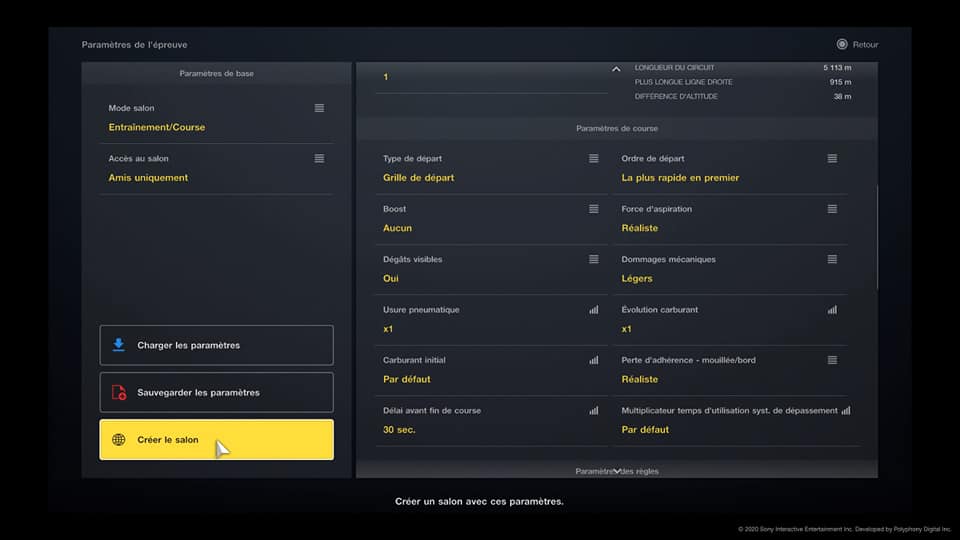Click the blue download icon for Charger les paramètres
Screen dimensions: 960x540
click(x=119, y=345)
